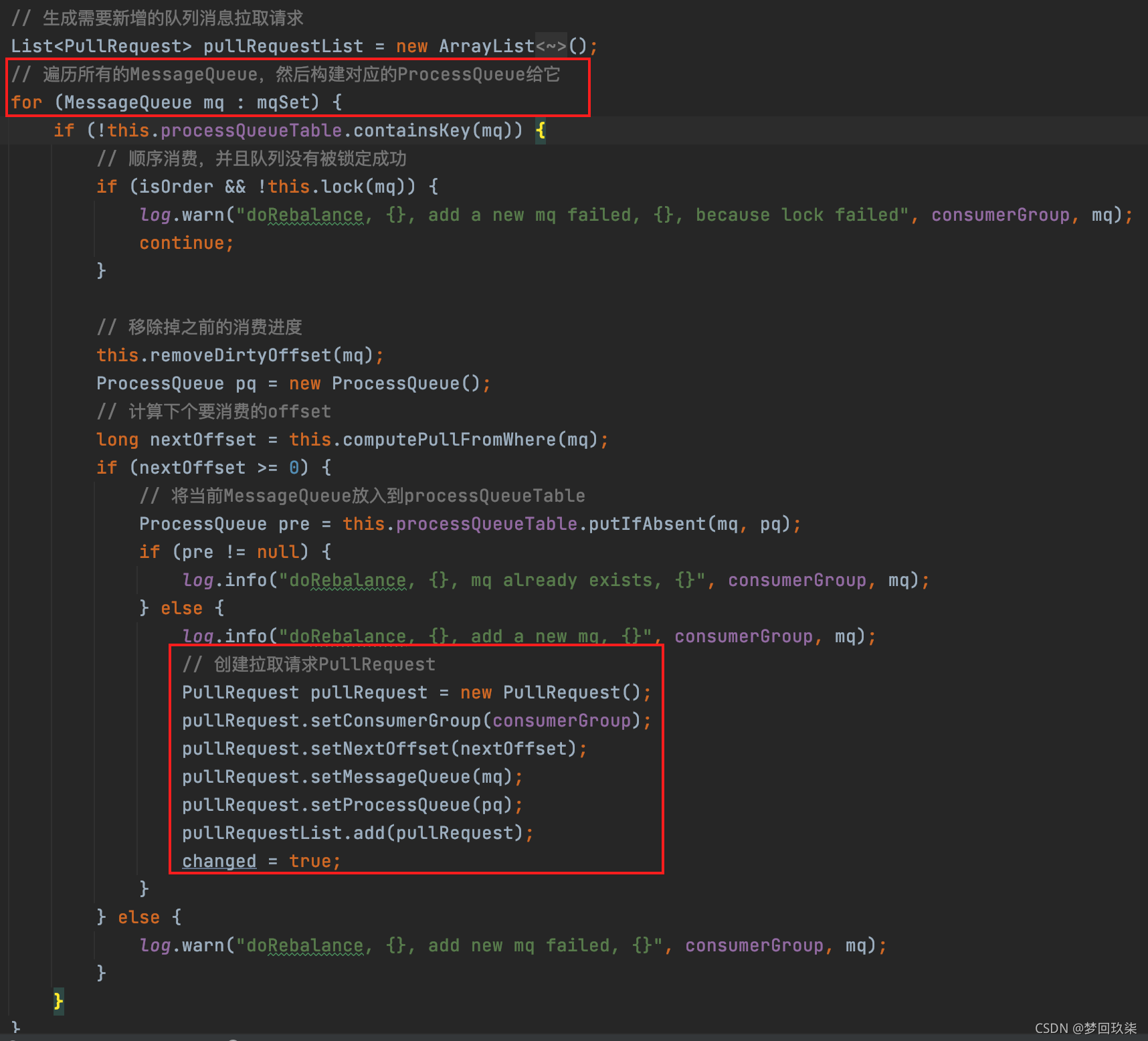Click the removeDirtyOffset method call
Viewport: 1148px width, 1041px height.
(x=241, y=355)
